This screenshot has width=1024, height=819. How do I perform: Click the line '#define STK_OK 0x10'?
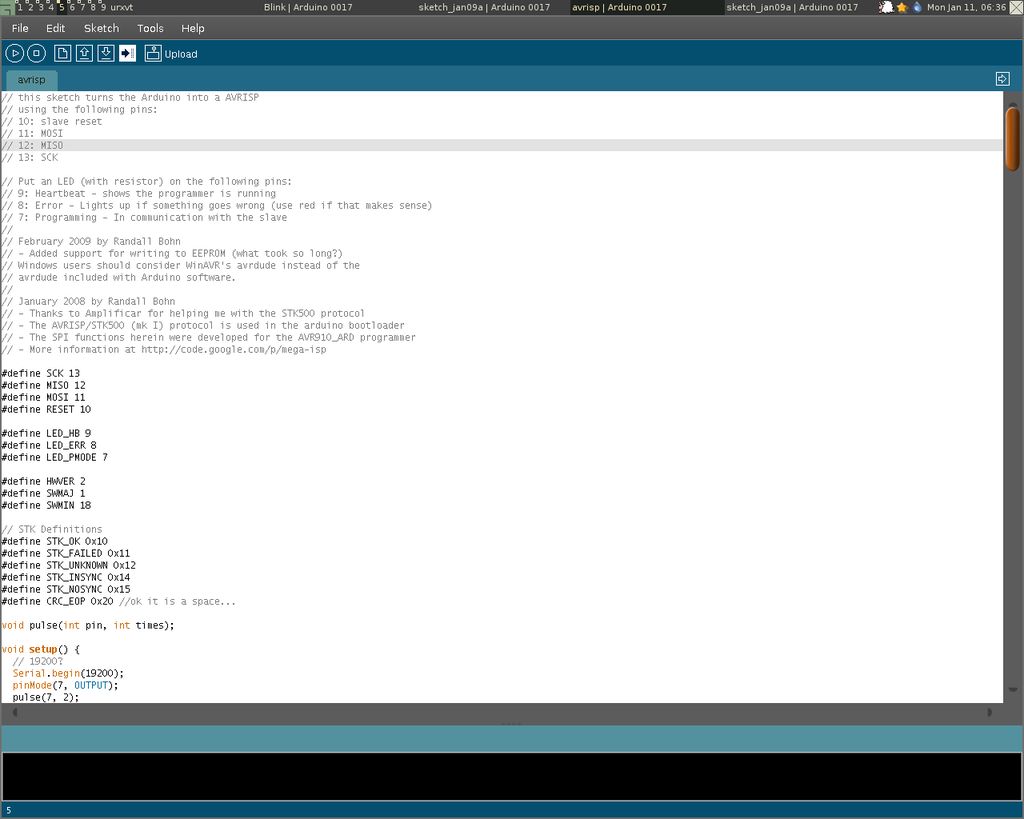coord(54,541)
